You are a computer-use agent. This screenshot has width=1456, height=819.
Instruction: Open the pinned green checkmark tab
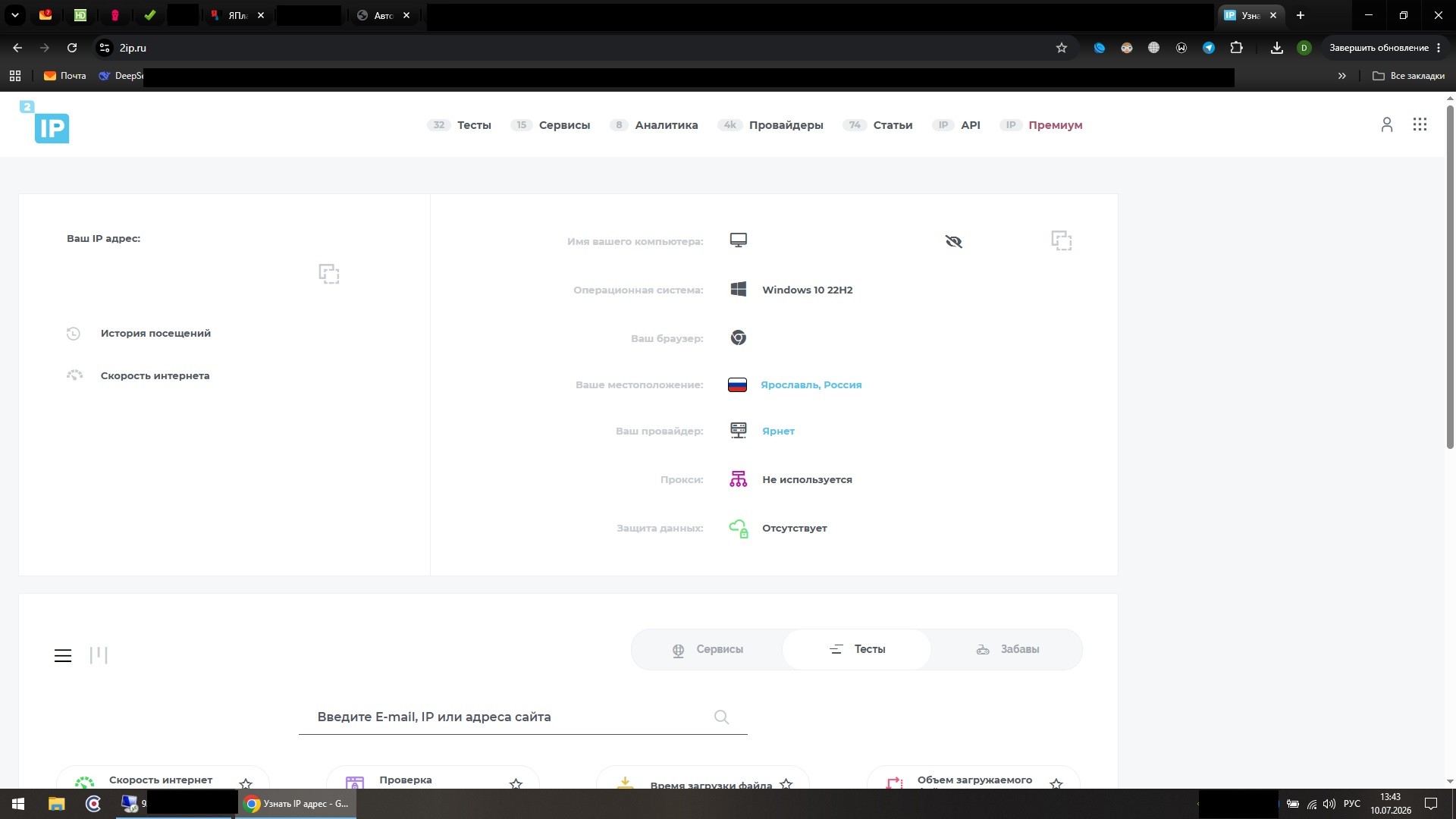click(150, 15)
